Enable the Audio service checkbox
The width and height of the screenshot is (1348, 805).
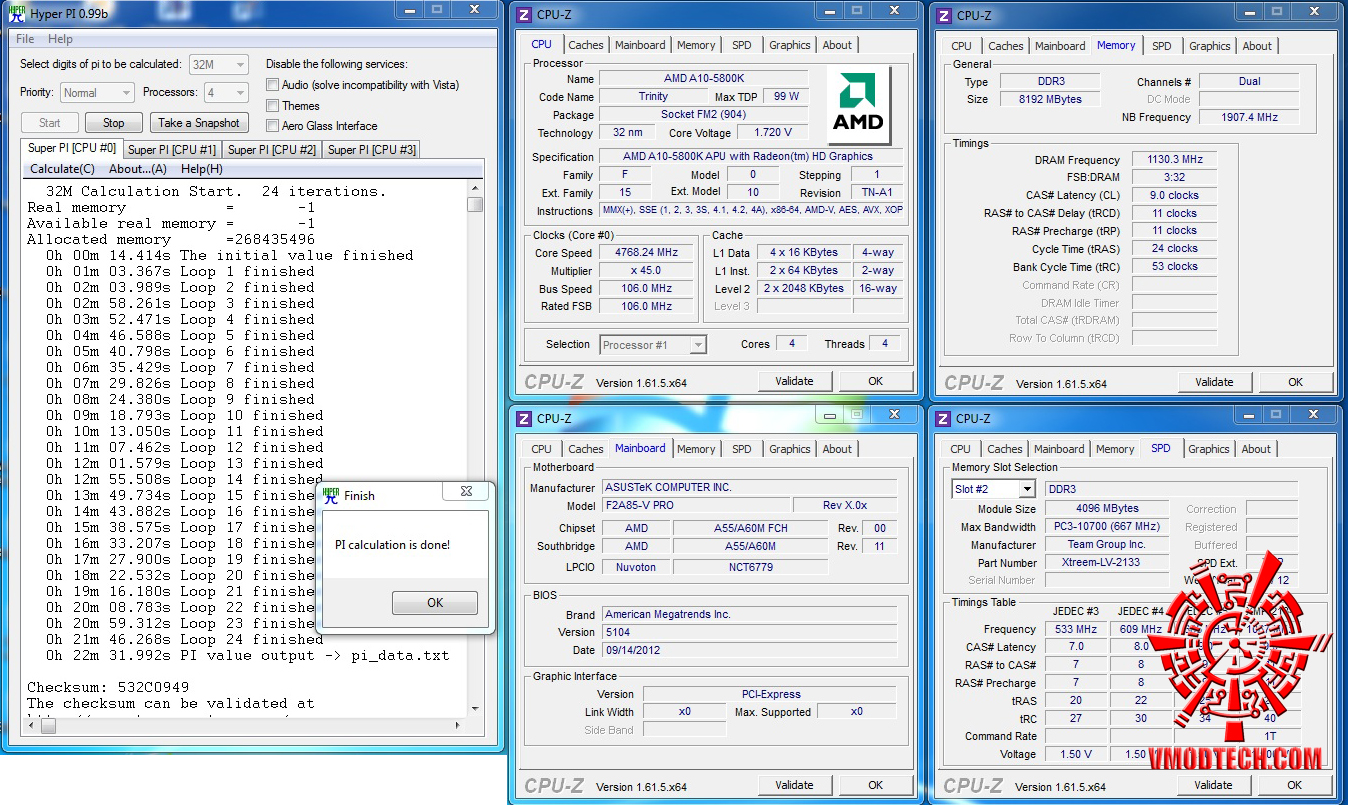272,86
